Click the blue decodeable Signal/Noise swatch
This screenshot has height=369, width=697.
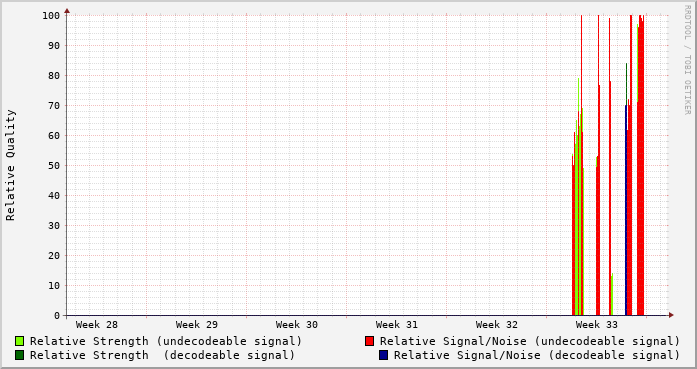point(384,355)
